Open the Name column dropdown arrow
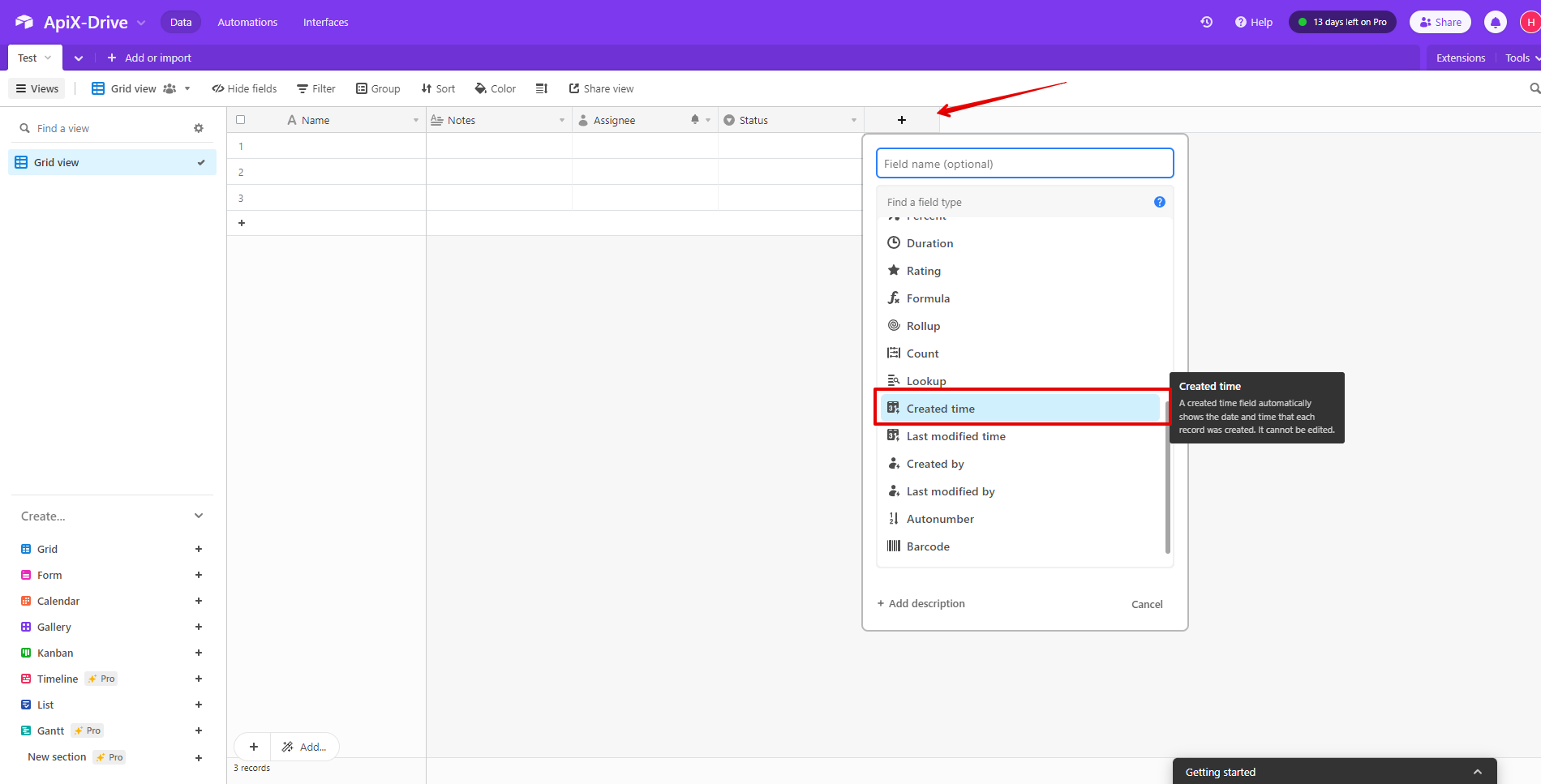This screenshot has width=1541, height=784. [x=416, y=120]
